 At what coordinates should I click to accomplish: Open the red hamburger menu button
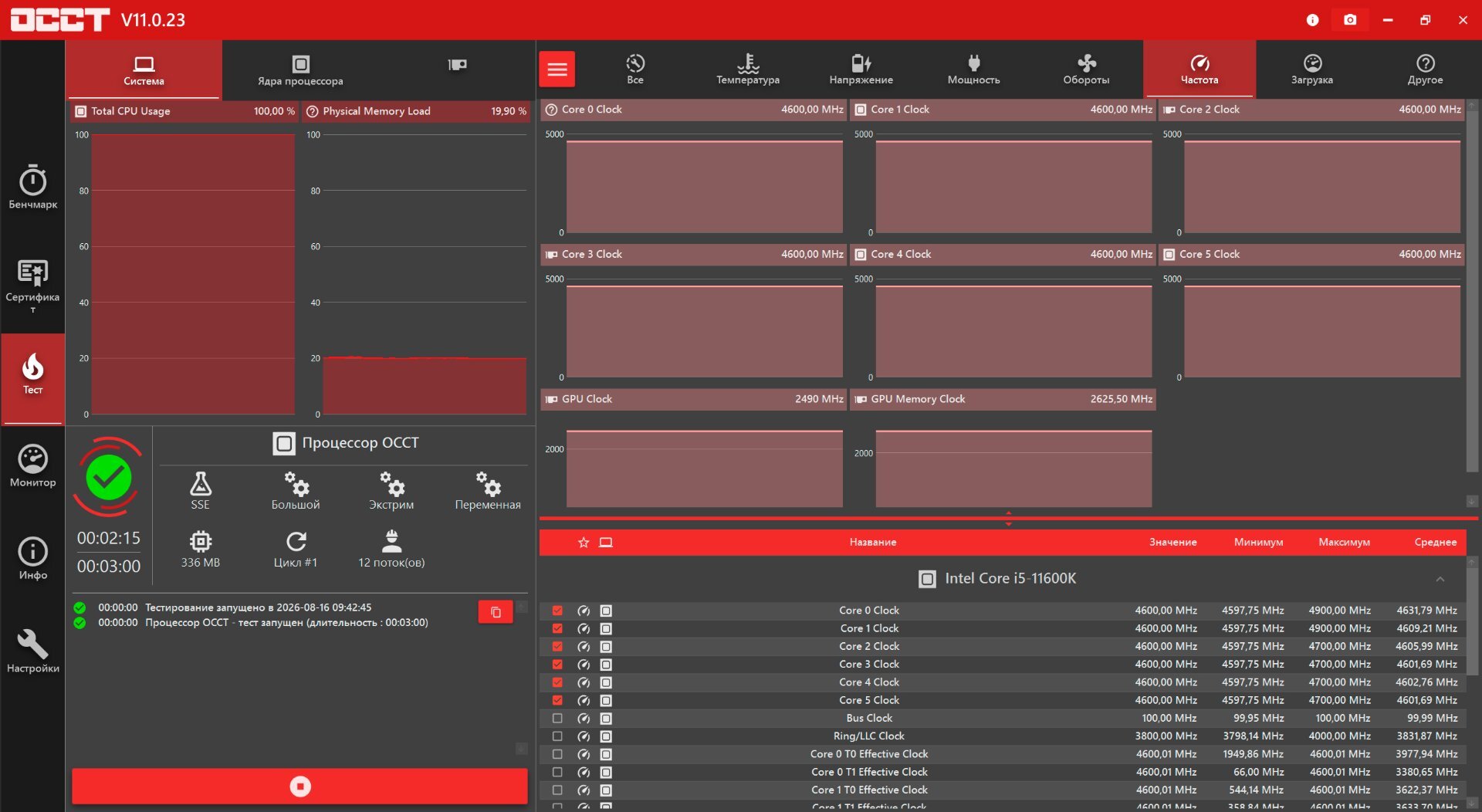point(557,69)
